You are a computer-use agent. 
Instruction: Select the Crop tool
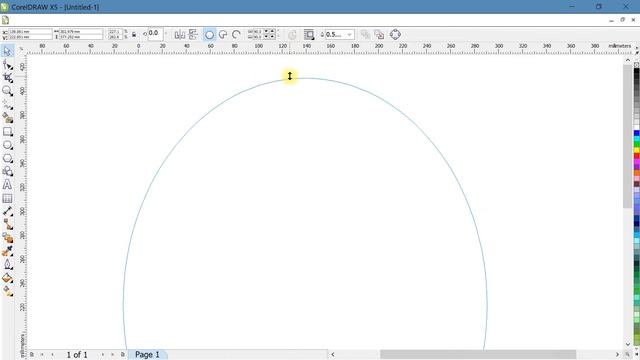pyautogui.click(x=7, y=78)
